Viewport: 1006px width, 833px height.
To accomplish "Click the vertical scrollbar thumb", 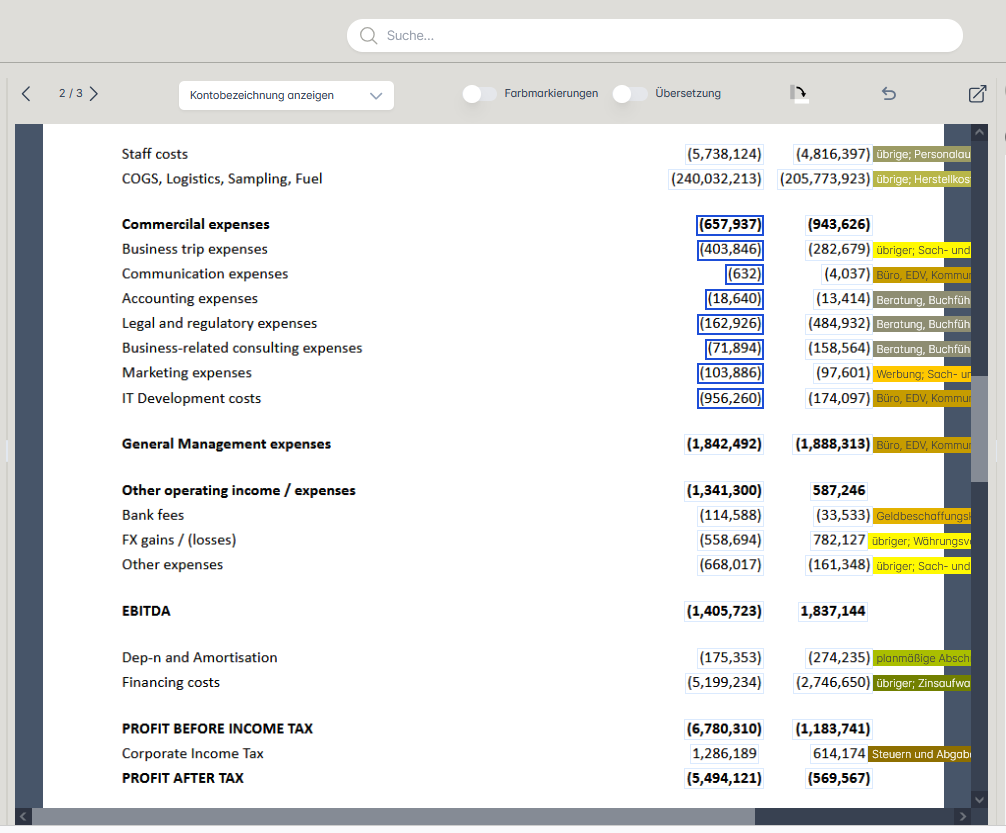I will 979,428.
